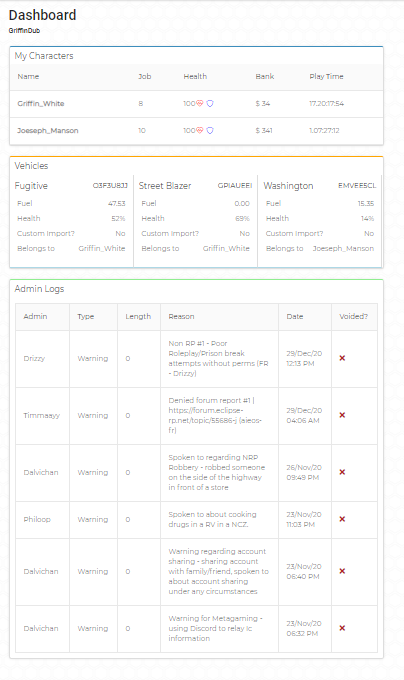Click the voided X for the NRP Robbery warning
This screenshot has width=404, height=680.
point(342,472)
